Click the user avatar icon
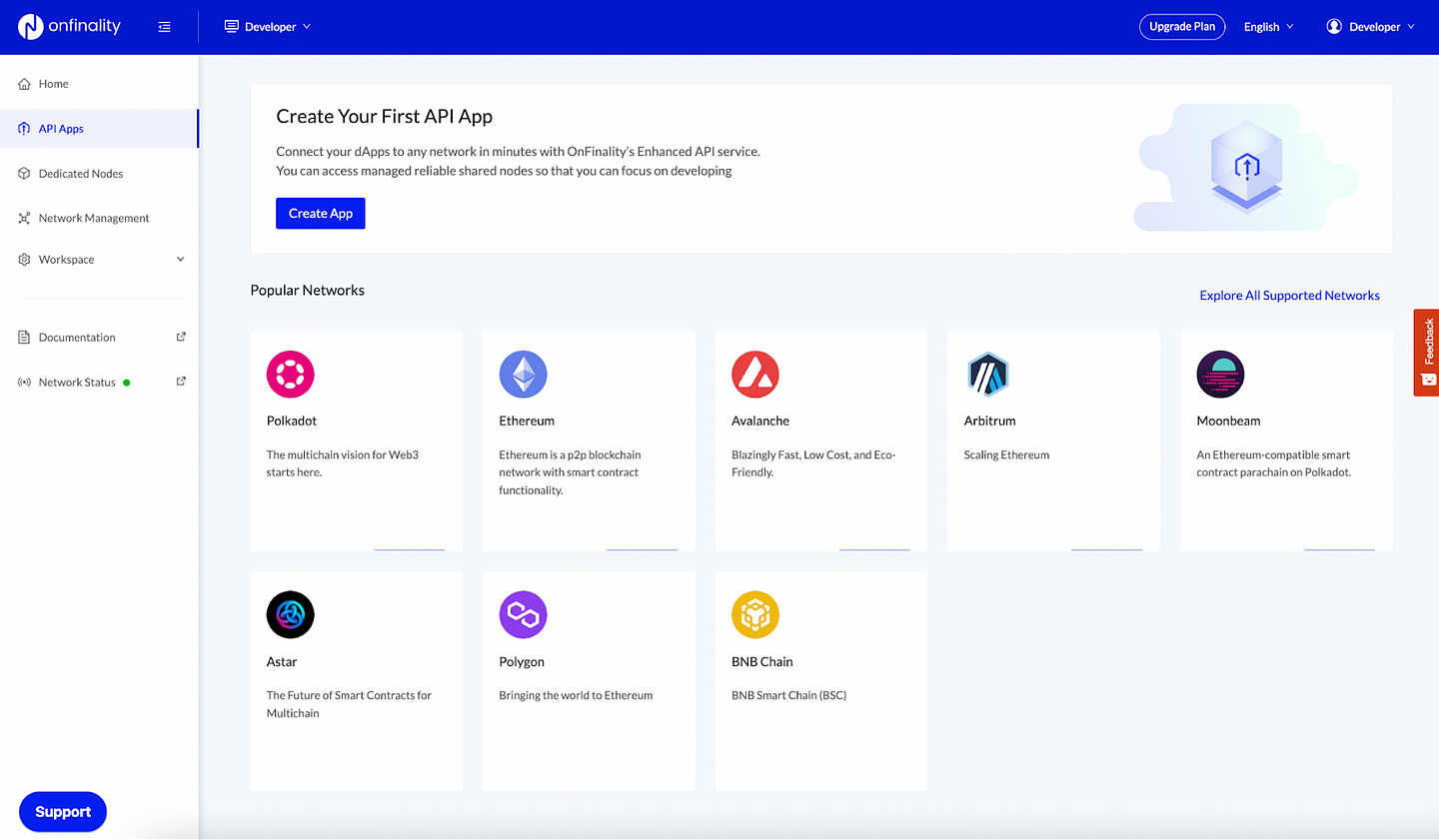 [x=1334, y=27]
